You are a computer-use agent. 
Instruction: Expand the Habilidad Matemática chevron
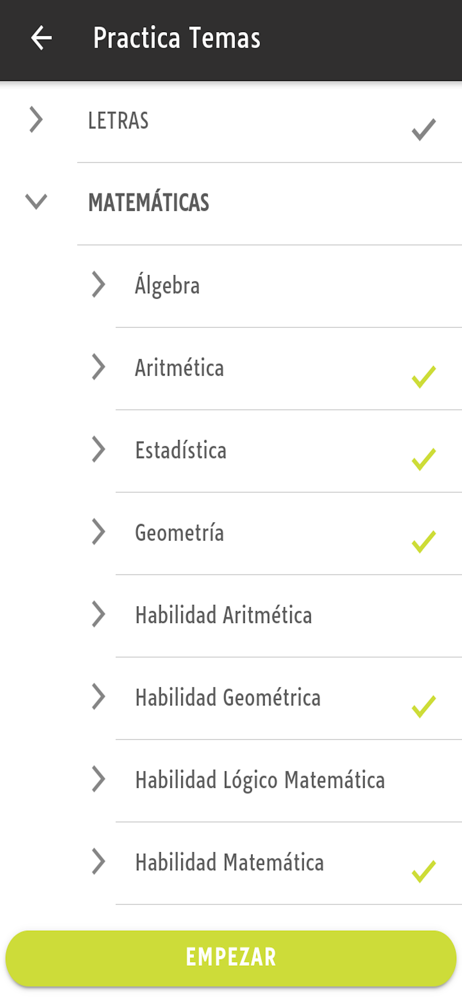(98, 861)
